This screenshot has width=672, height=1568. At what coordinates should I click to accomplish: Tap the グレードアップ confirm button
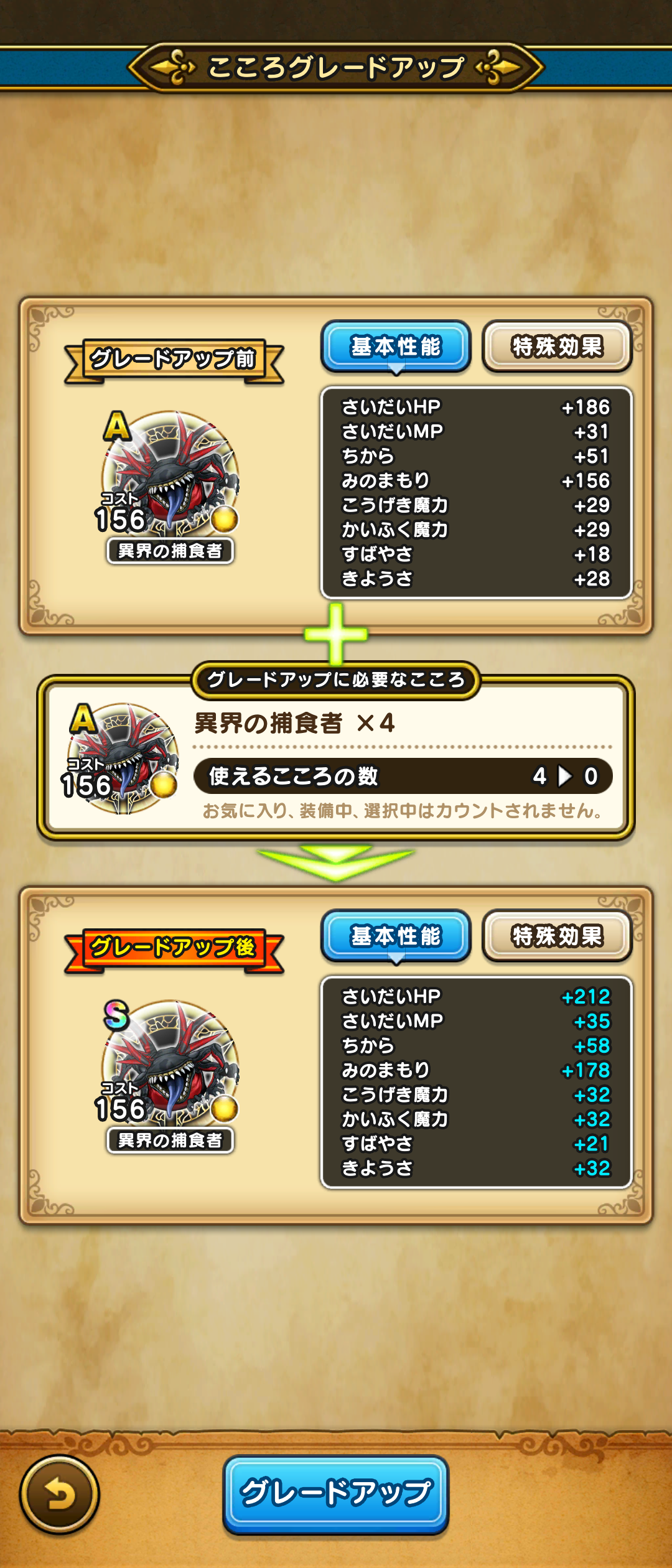[336, 1494]
